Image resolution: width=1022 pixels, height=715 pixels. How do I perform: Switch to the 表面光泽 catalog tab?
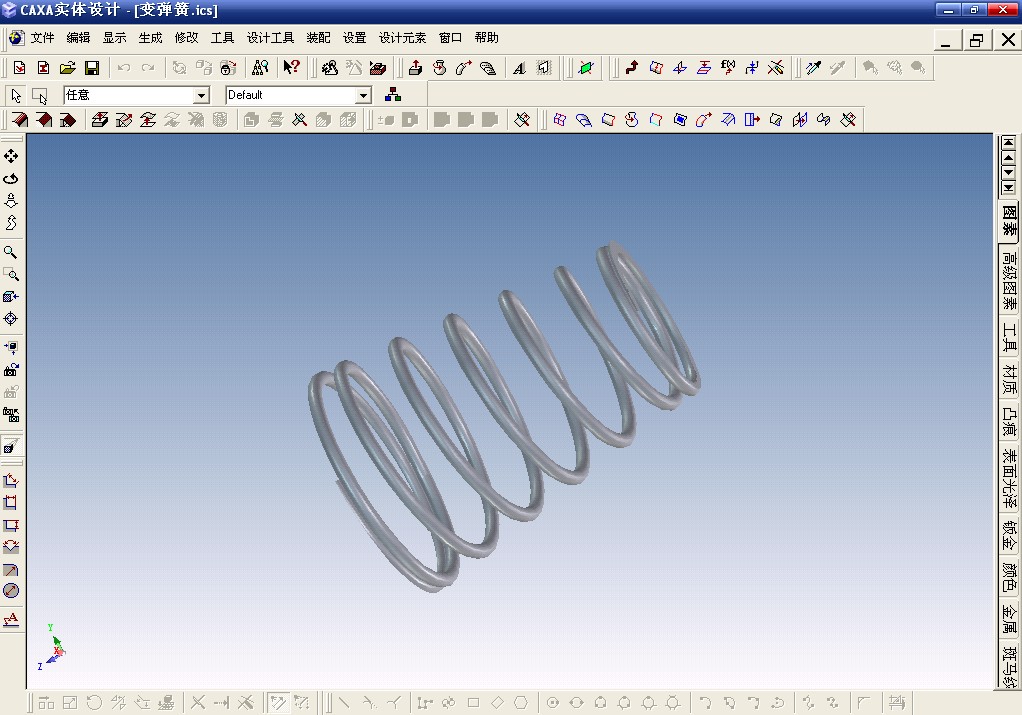(x=1009, y=479)
